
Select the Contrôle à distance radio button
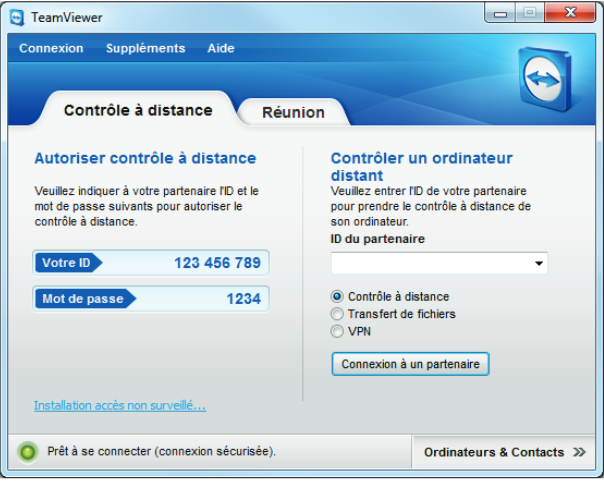point(338,297)
